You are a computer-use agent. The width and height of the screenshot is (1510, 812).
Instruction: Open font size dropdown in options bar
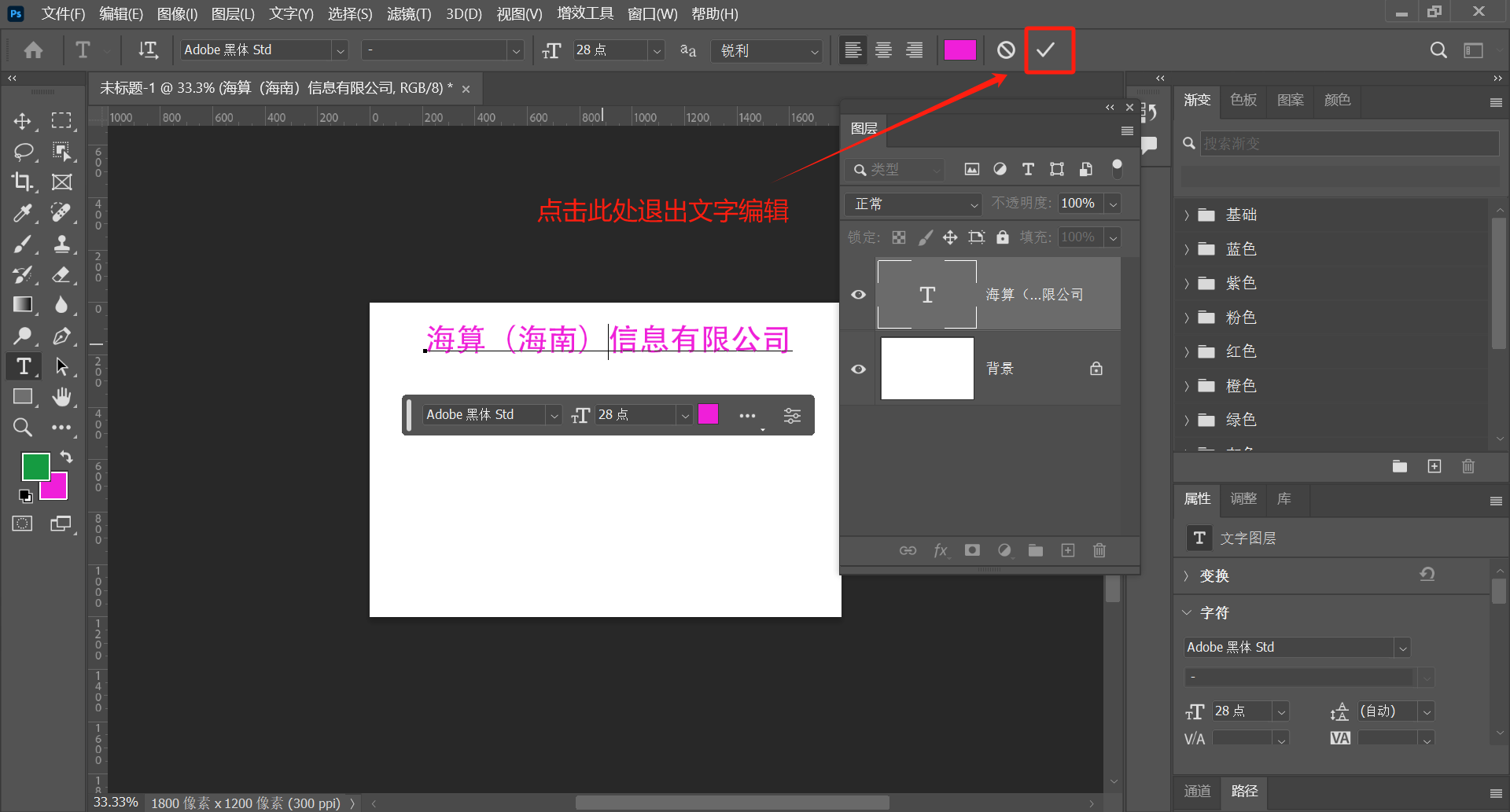[657, 50]
